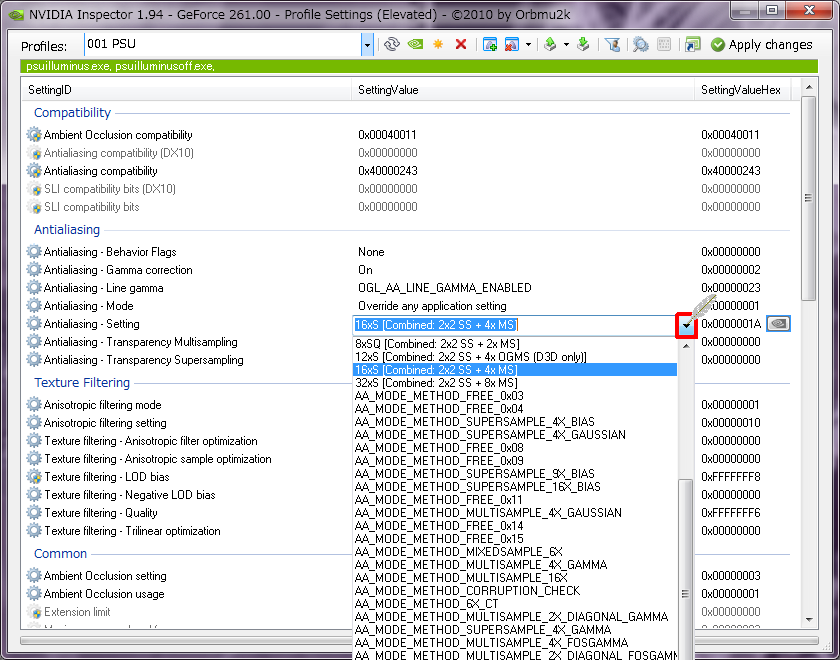Click the OGL_AA_LINE_GAMMA_ENABLED value
This screenshot has width=840, height=660.
445,288
